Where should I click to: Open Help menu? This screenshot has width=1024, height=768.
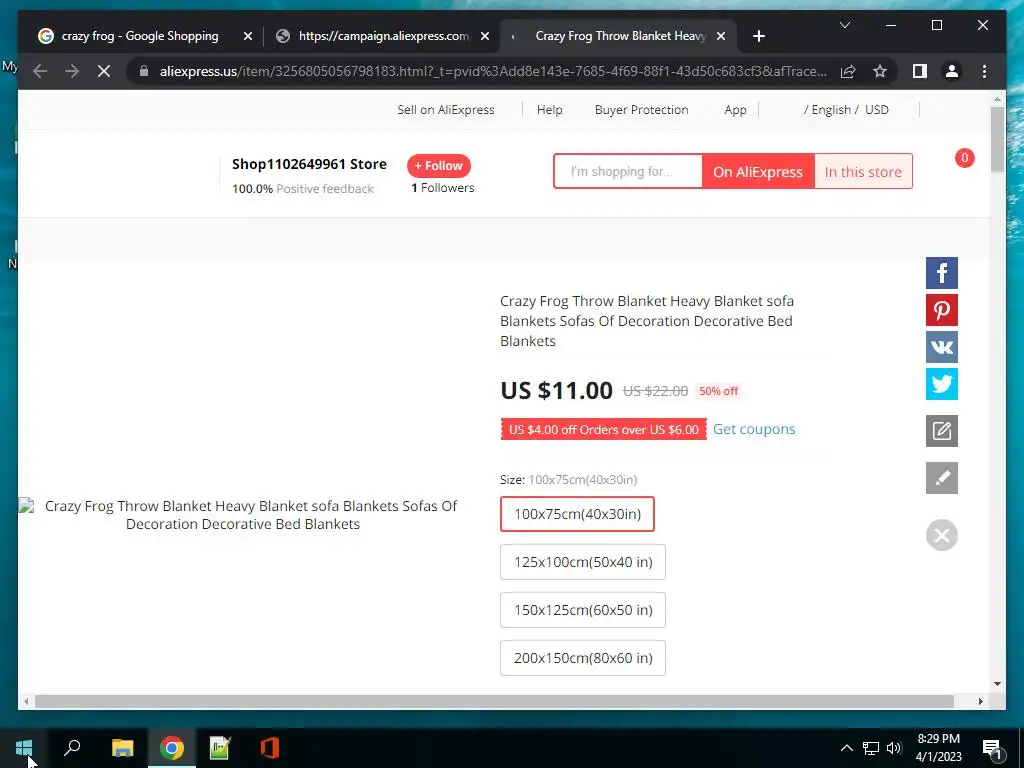(x=549, y=110)
